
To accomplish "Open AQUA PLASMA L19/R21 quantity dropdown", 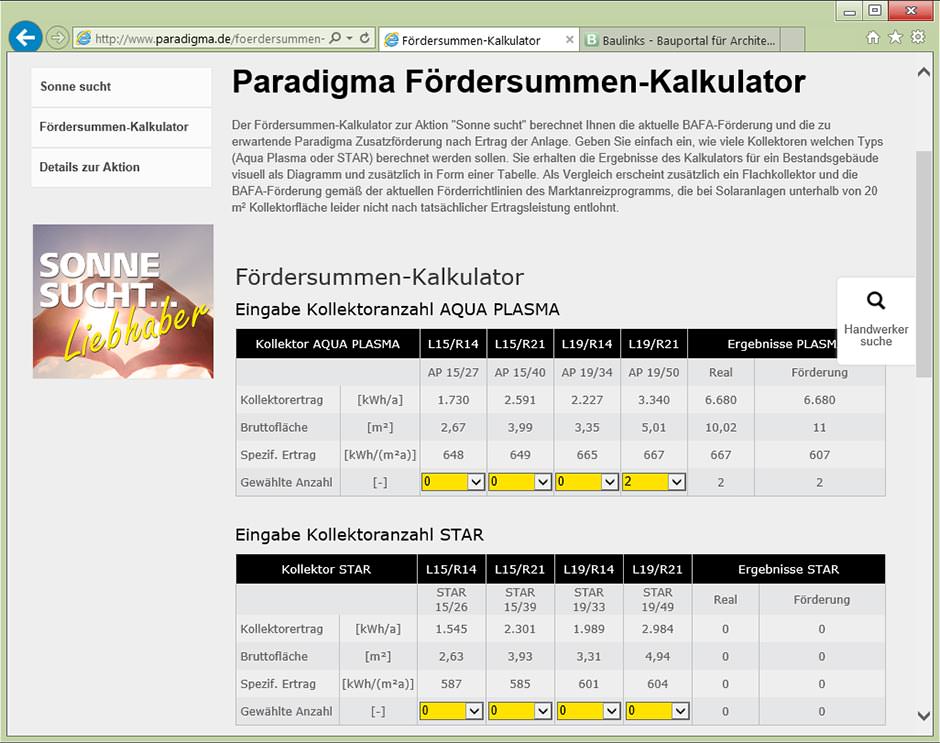I will [x=653, y=482].
